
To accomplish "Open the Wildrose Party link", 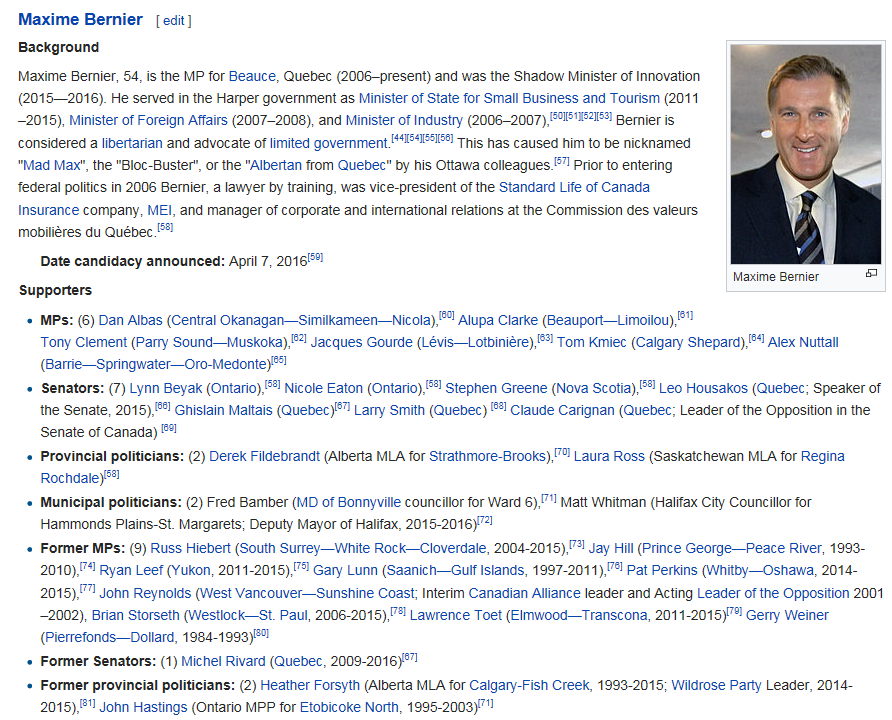I will (x=716, y=685).
